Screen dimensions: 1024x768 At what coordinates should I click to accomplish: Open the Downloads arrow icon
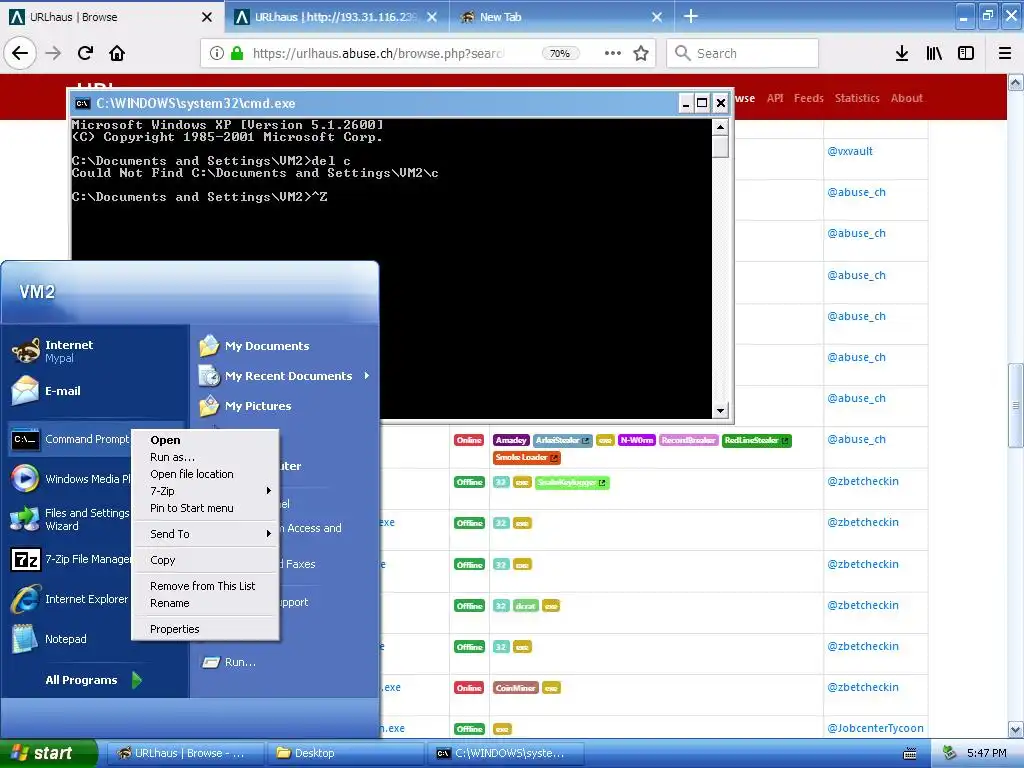pos(902,53)
